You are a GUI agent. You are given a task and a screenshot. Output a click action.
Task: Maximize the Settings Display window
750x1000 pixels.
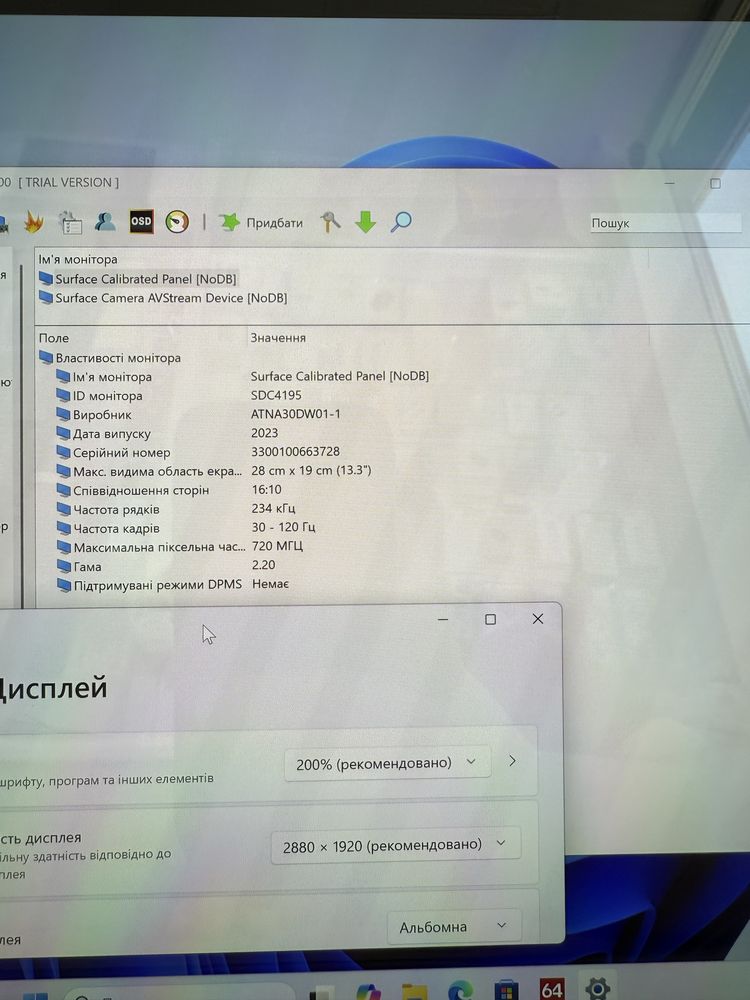click(x=490, y=619)
